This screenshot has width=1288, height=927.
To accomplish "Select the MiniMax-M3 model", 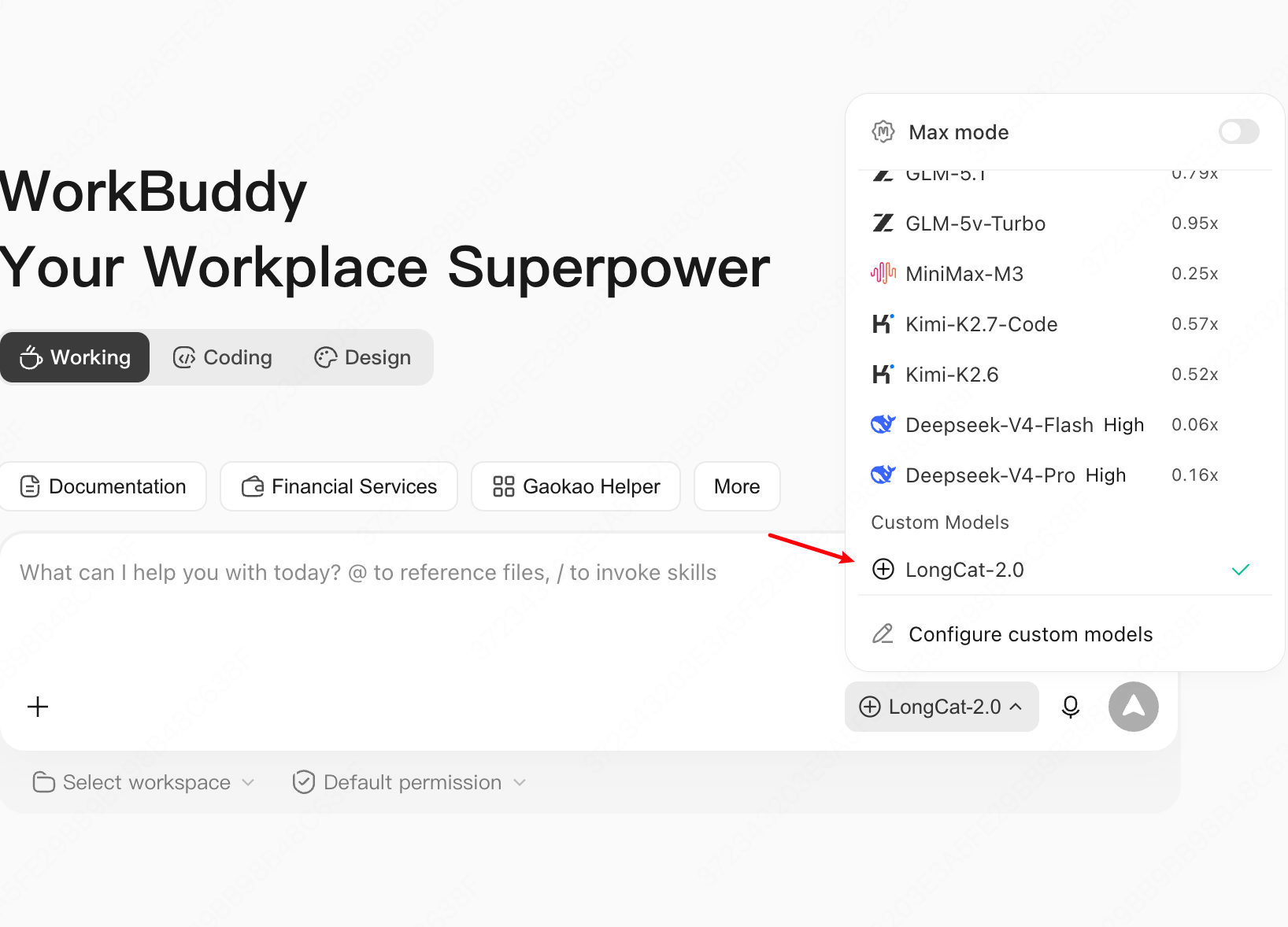I will [1064, 274].
